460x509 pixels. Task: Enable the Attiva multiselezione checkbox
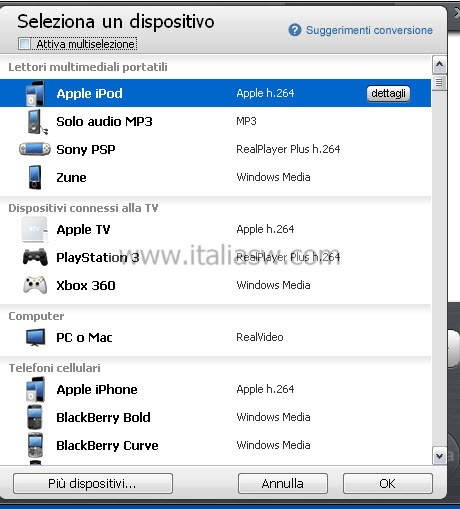pos(24,44)
